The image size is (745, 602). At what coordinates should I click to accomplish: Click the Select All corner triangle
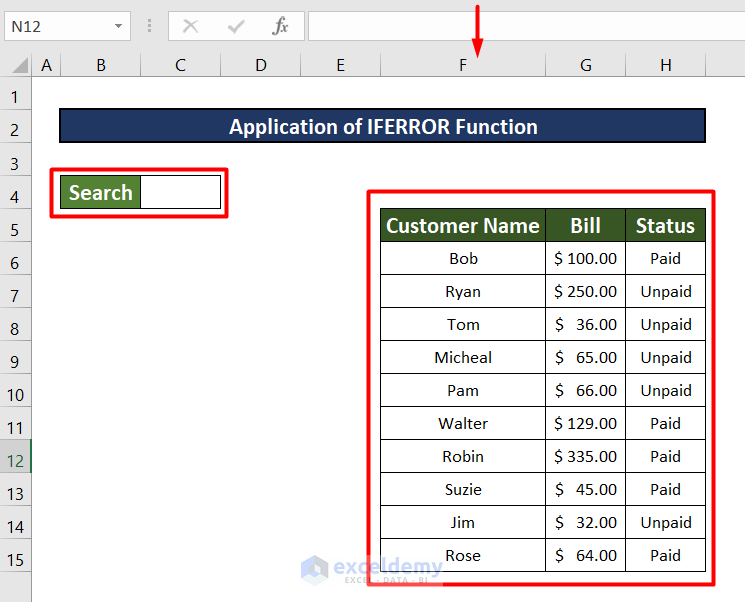coord(20,65)
